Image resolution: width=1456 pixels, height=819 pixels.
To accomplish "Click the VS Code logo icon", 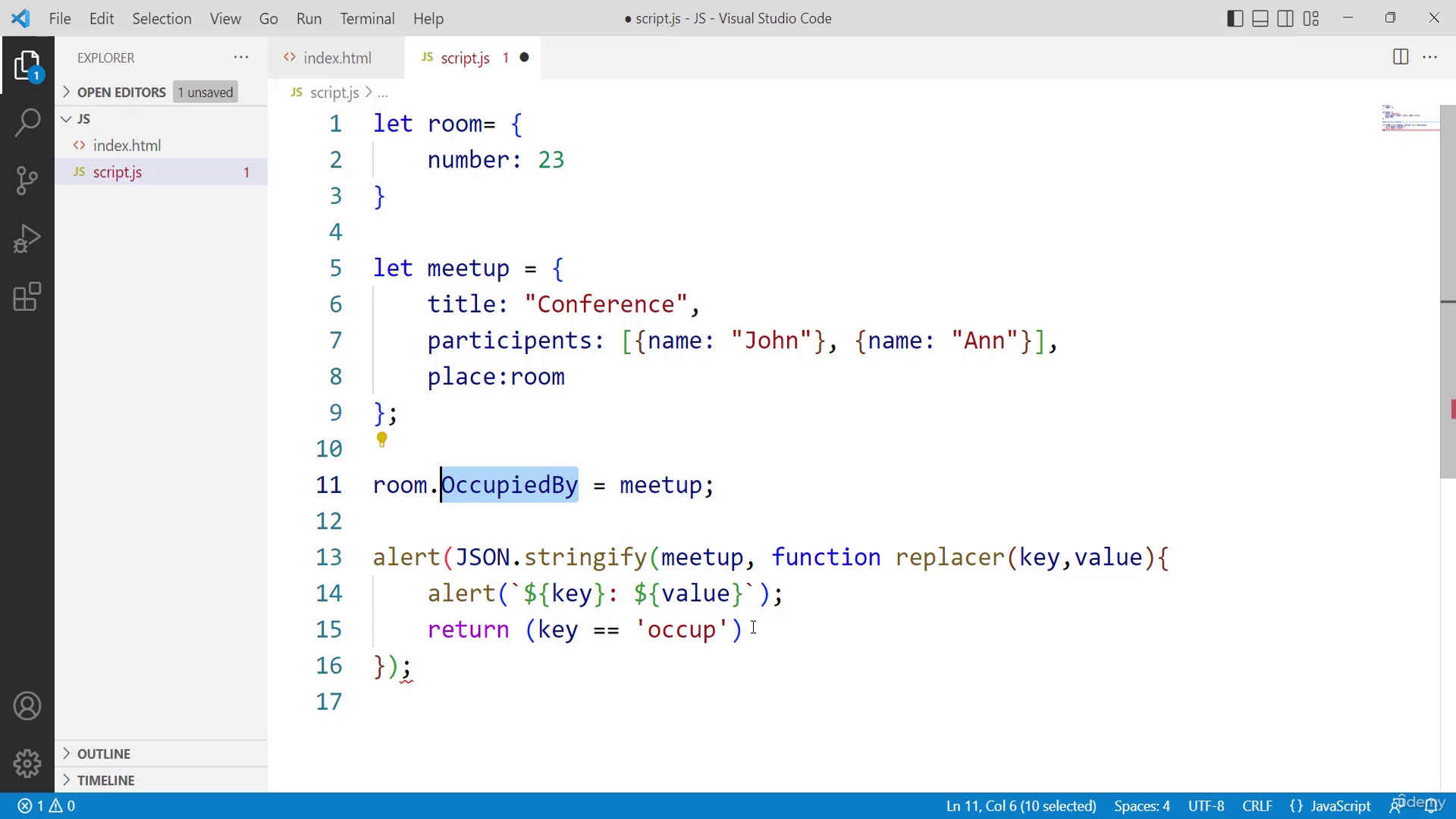I will tap(20, 18).
